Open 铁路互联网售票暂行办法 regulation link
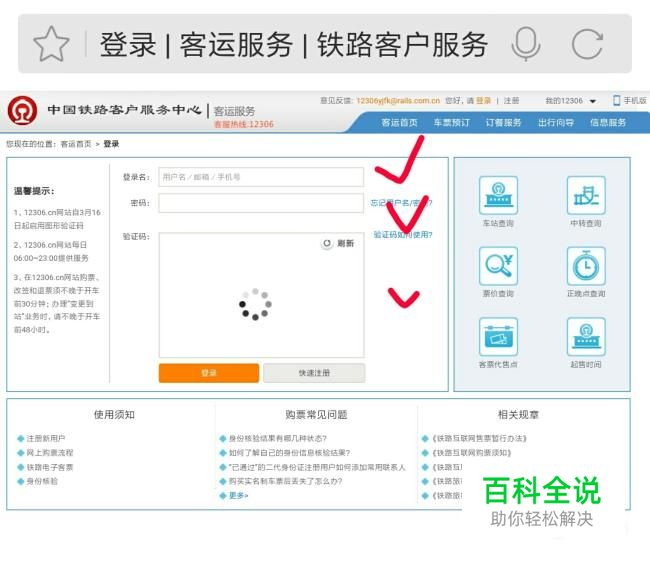The image size is (650, 562). coord(479,438)
